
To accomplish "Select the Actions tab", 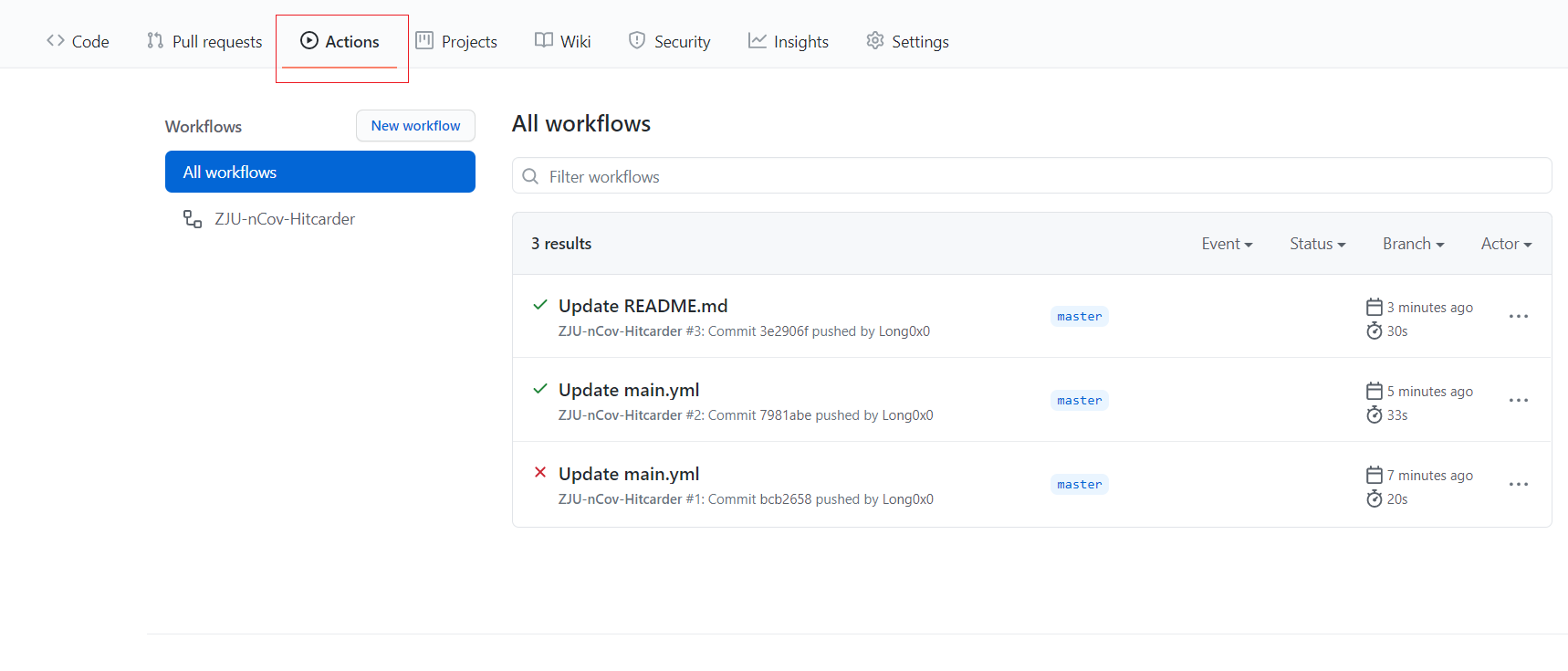I will tap(340, 42).
